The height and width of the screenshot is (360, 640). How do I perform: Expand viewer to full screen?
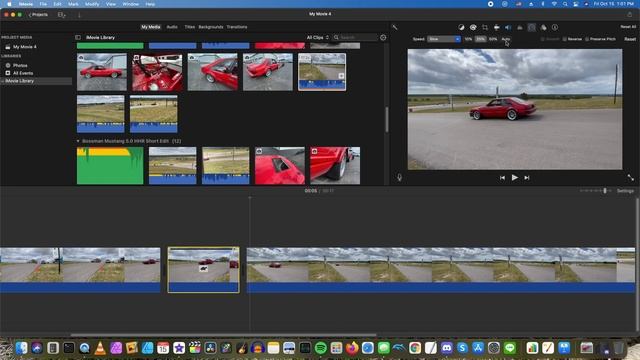[631, 178]
